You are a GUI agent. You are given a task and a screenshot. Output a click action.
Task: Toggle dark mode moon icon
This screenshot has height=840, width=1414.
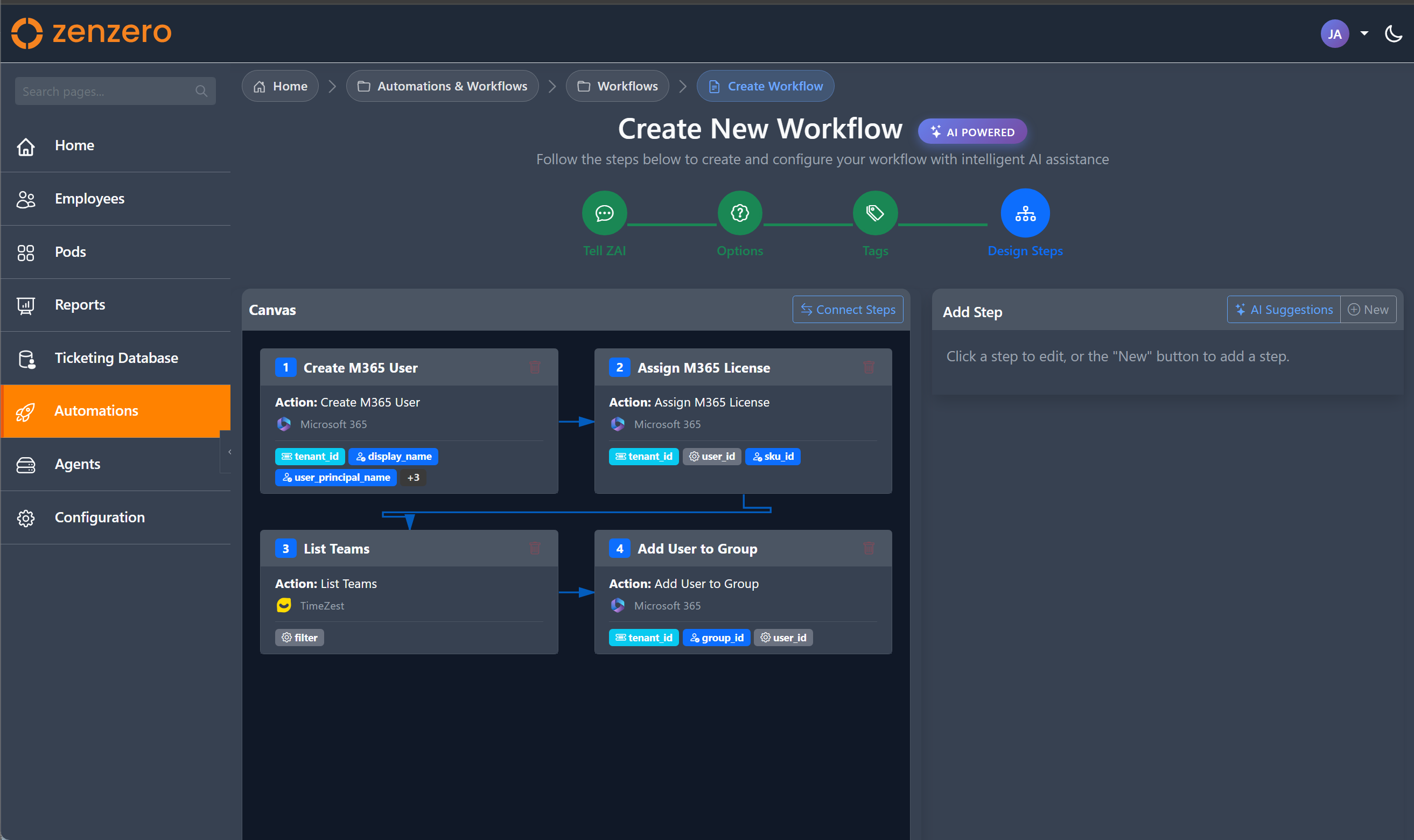1393,34
